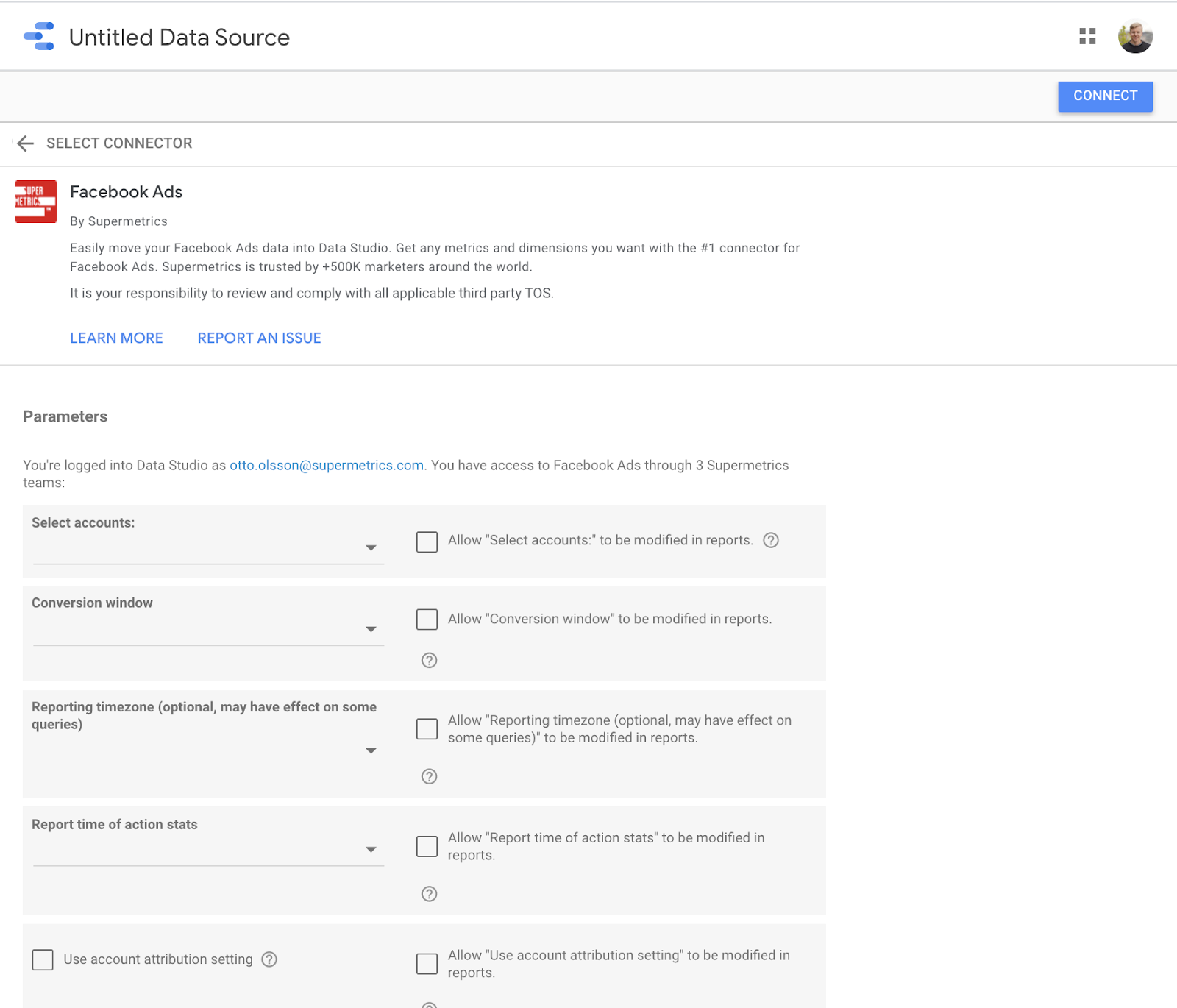Allow Select accounts to be modified in reports
The width and height of the screenshot is (1177, 1008).
427,542
